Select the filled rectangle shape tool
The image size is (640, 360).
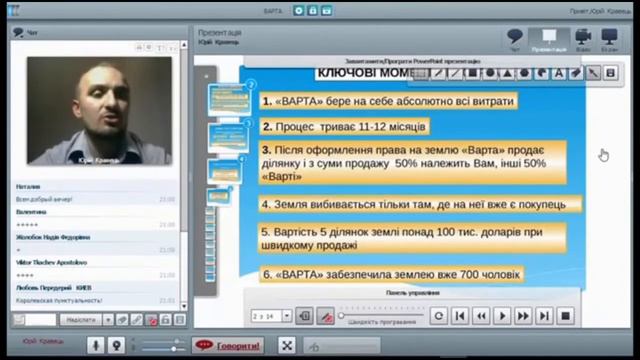pyautogui.click(x=472, y=73)
